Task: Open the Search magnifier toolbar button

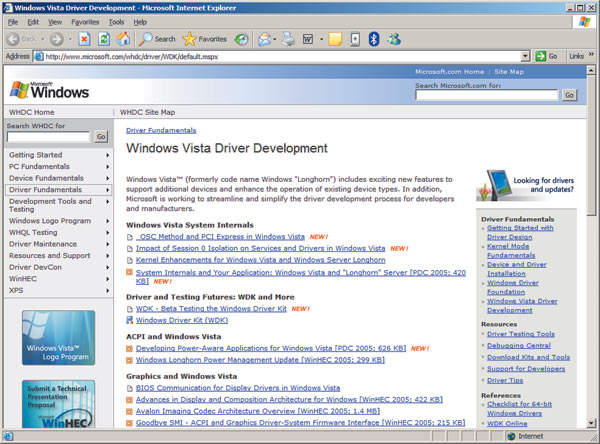Action: (157, 39)
